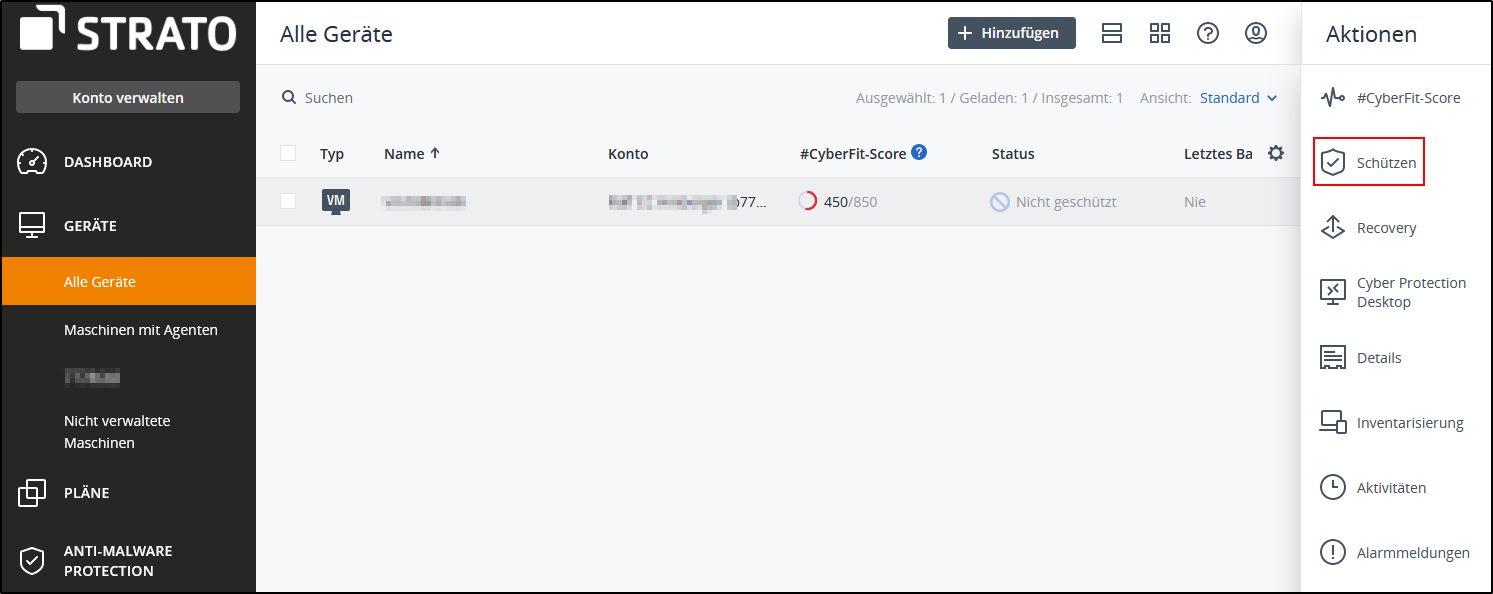Click the VM device type icon
This screenshot has height=594, width=1493.
click(336, 201)
